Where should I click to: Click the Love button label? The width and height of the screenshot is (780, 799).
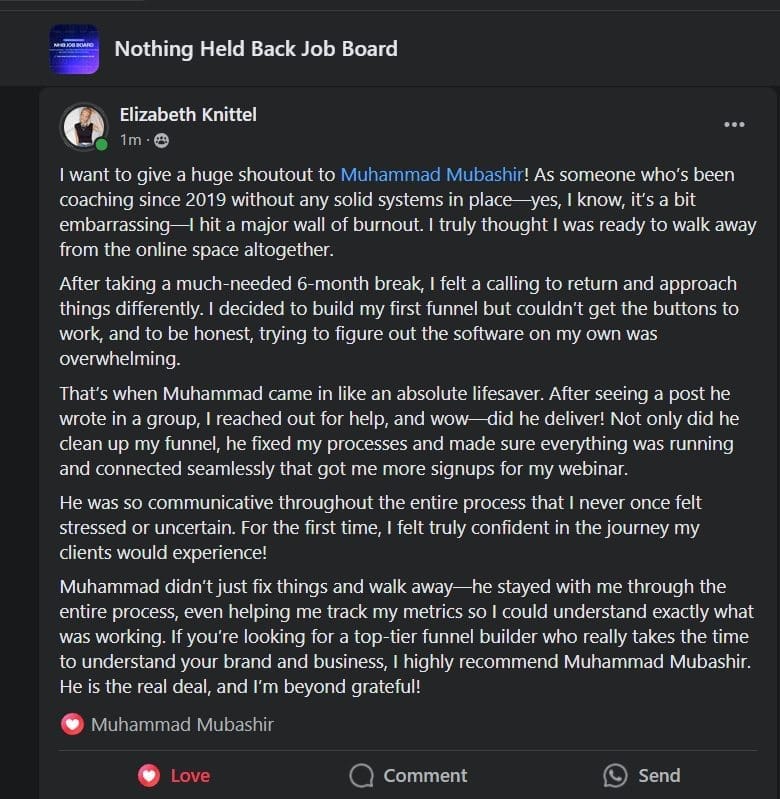pos(190,775)
